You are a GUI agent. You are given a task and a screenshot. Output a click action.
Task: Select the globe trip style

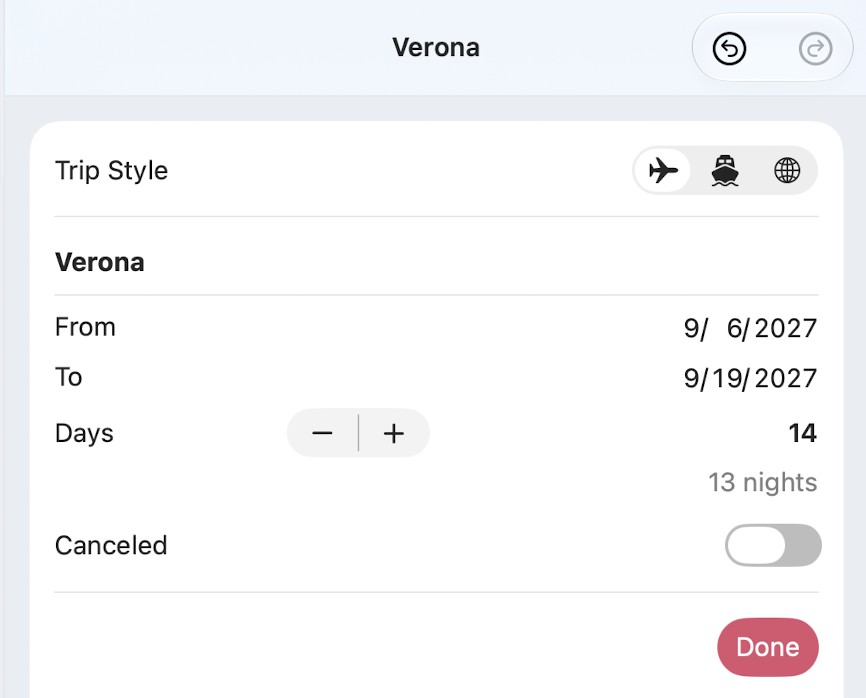[x=786, y=170]
